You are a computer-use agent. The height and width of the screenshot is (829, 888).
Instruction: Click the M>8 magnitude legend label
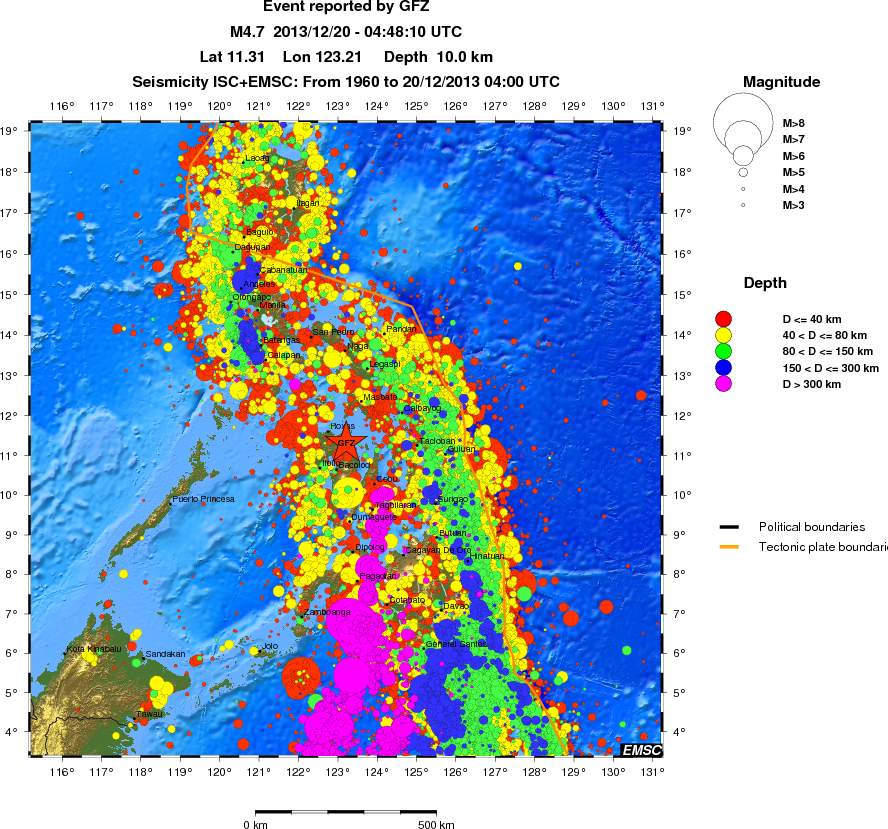coord(793,123)
